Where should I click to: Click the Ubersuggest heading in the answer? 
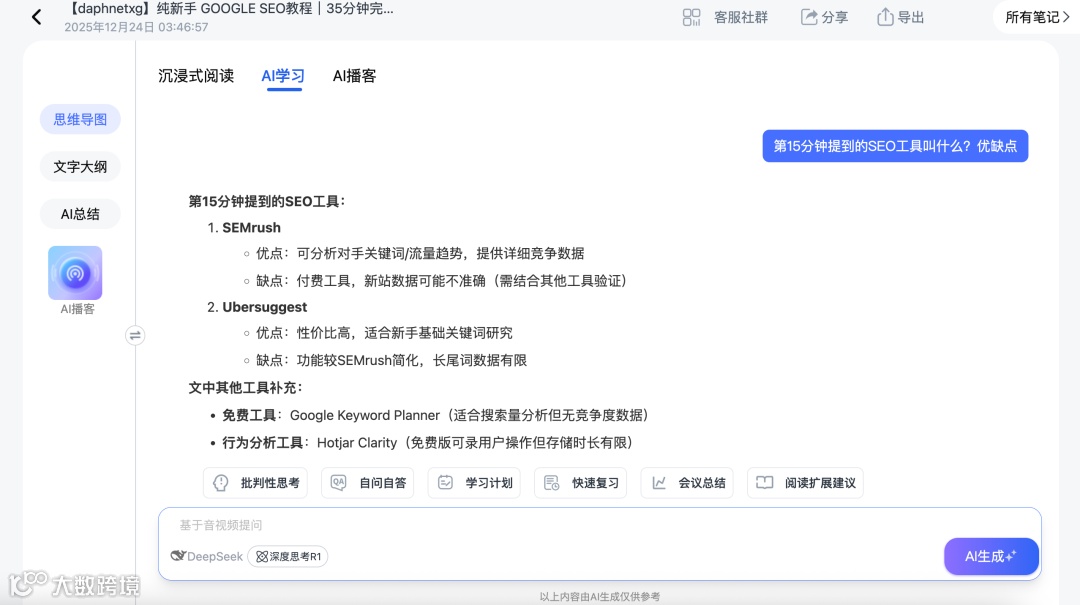[x=264, y=307]
